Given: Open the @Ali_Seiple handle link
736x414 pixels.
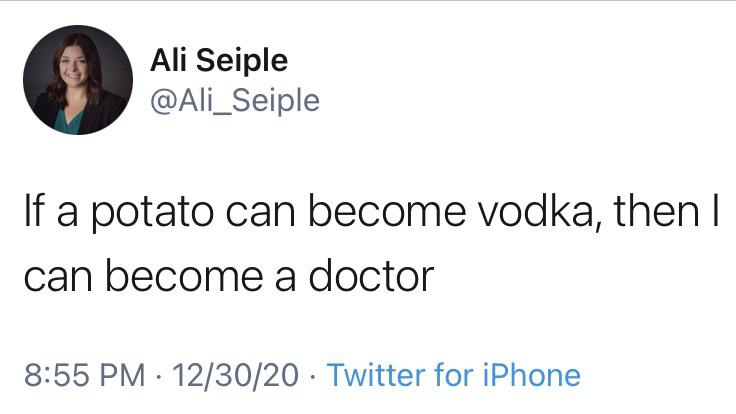Looking at the screenshot, I should coord(234,100).
